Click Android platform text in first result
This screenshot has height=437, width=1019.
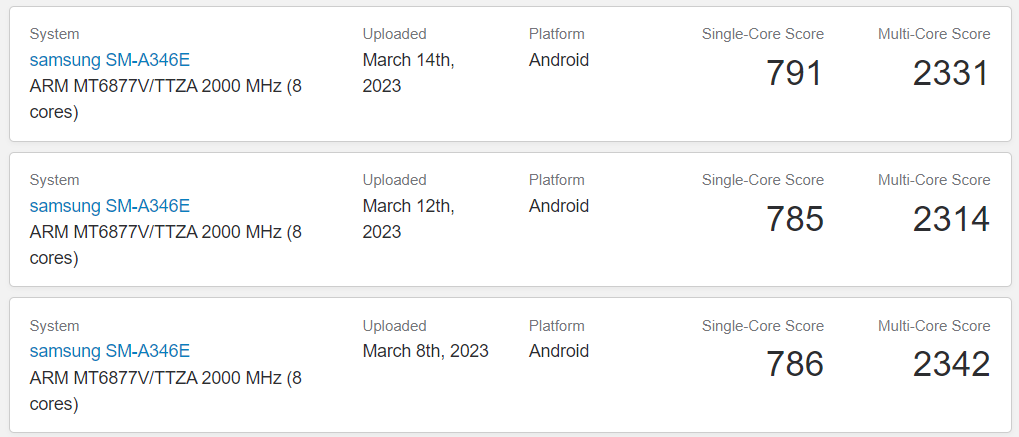(x=559, y=60)
